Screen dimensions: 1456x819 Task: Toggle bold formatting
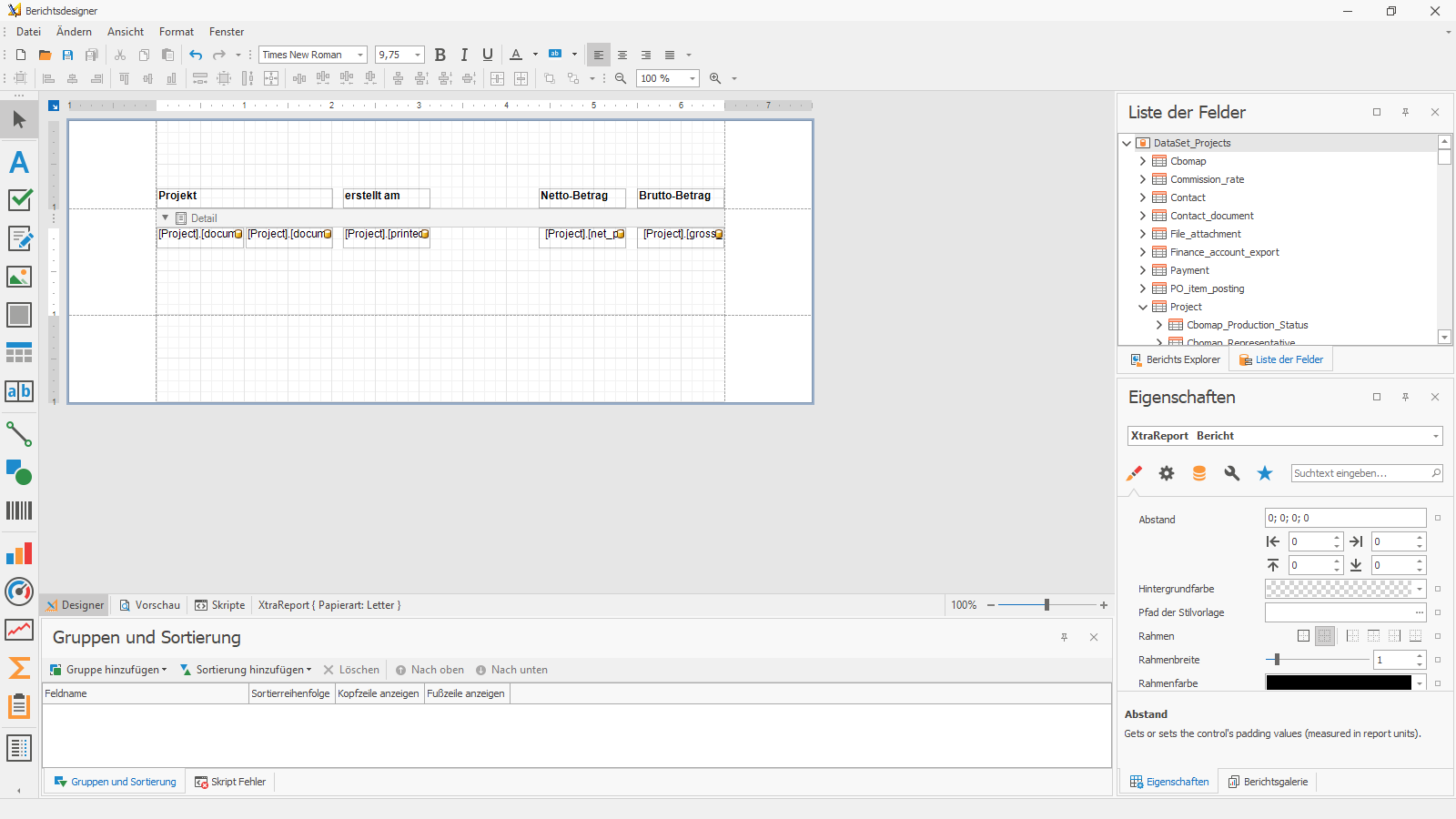coord(440,55)
